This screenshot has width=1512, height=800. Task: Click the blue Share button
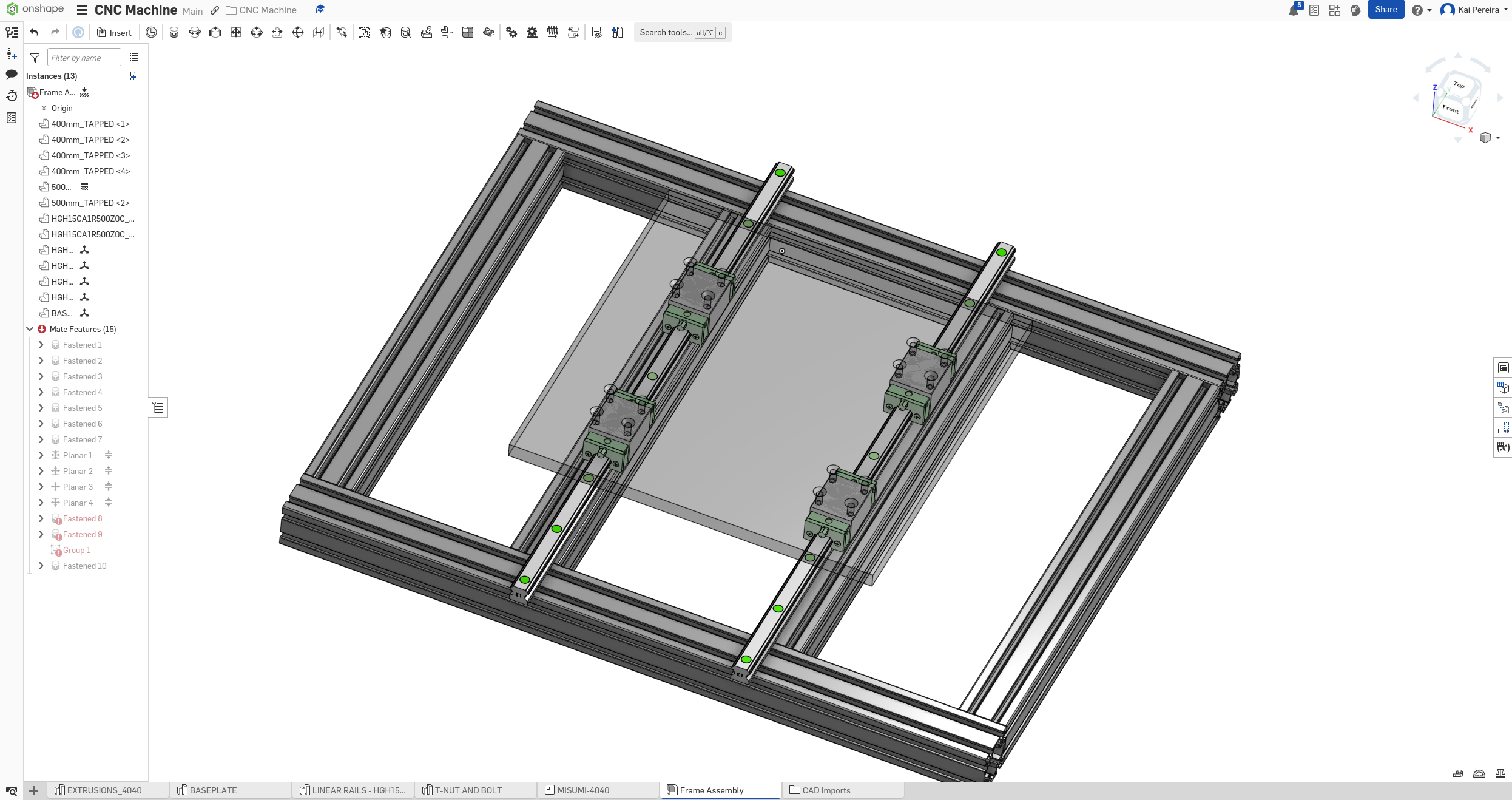pos(1385,10)
